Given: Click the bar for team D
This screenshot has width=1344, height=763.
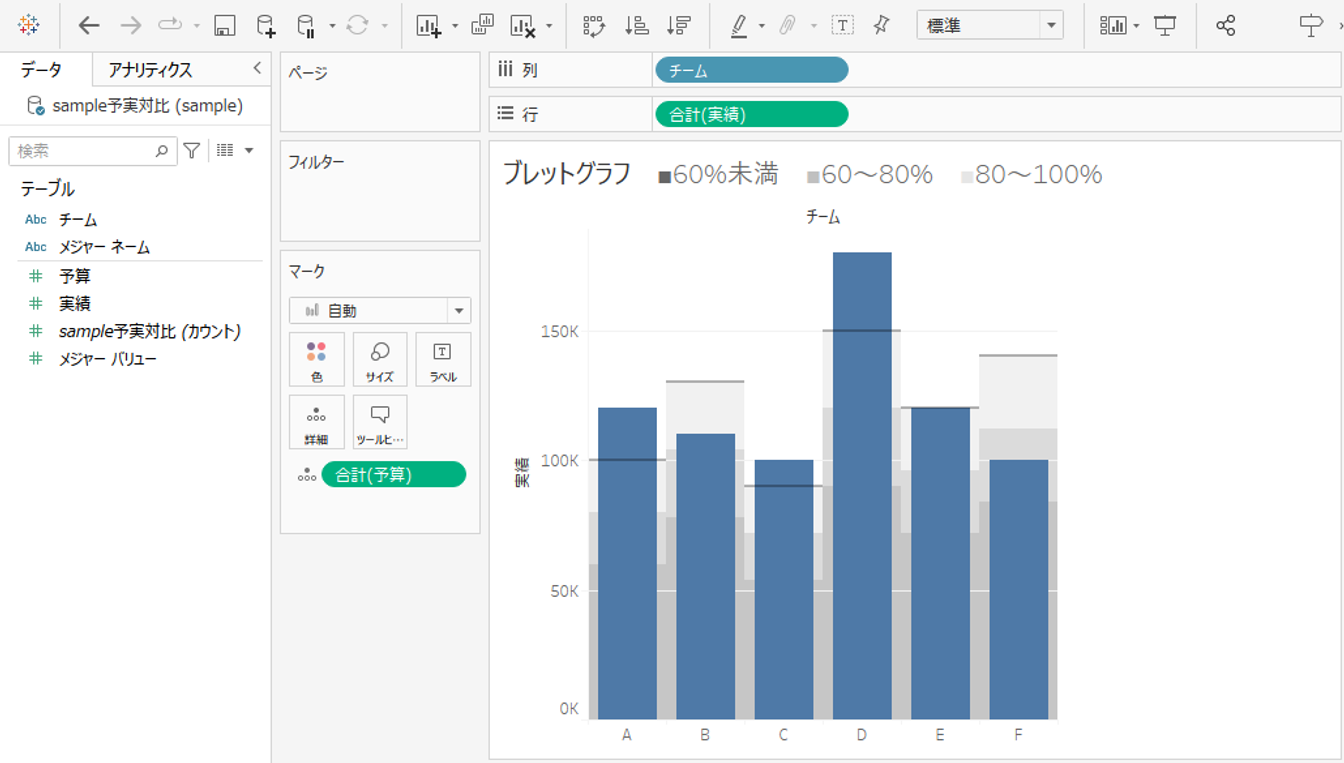Looking at the screenshot, I should [x=862, y=485].
